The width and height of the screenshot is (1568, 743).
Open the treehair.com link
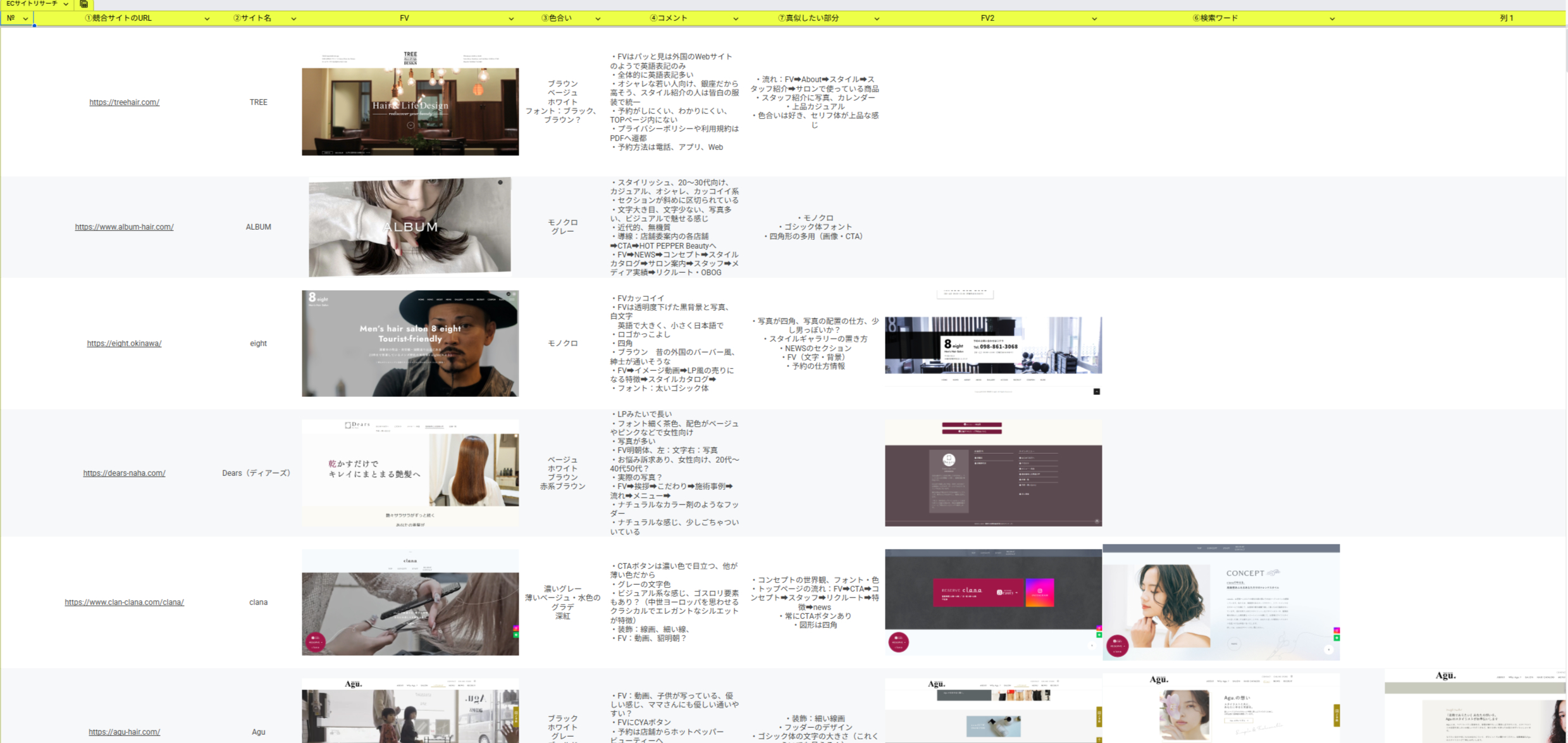pyautogui.click(x=124, y=102)
